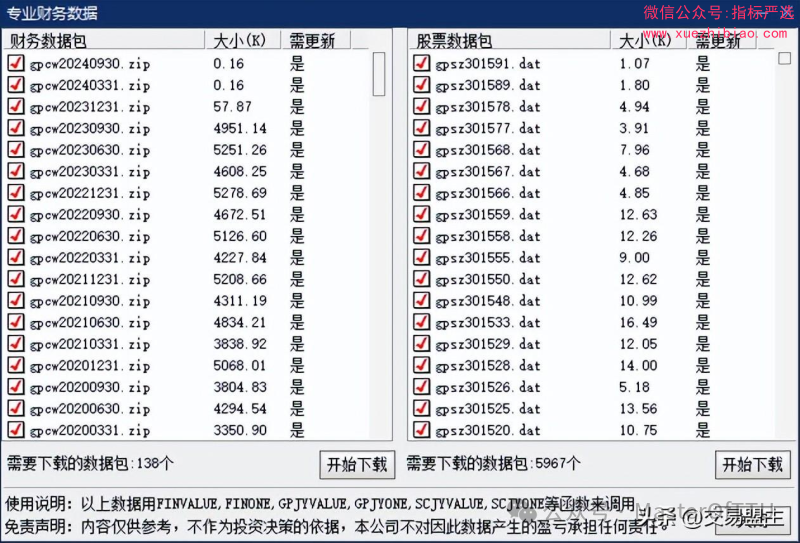Sort financial list by 大小(K) header
800x543 pixels.
point(243,40)
